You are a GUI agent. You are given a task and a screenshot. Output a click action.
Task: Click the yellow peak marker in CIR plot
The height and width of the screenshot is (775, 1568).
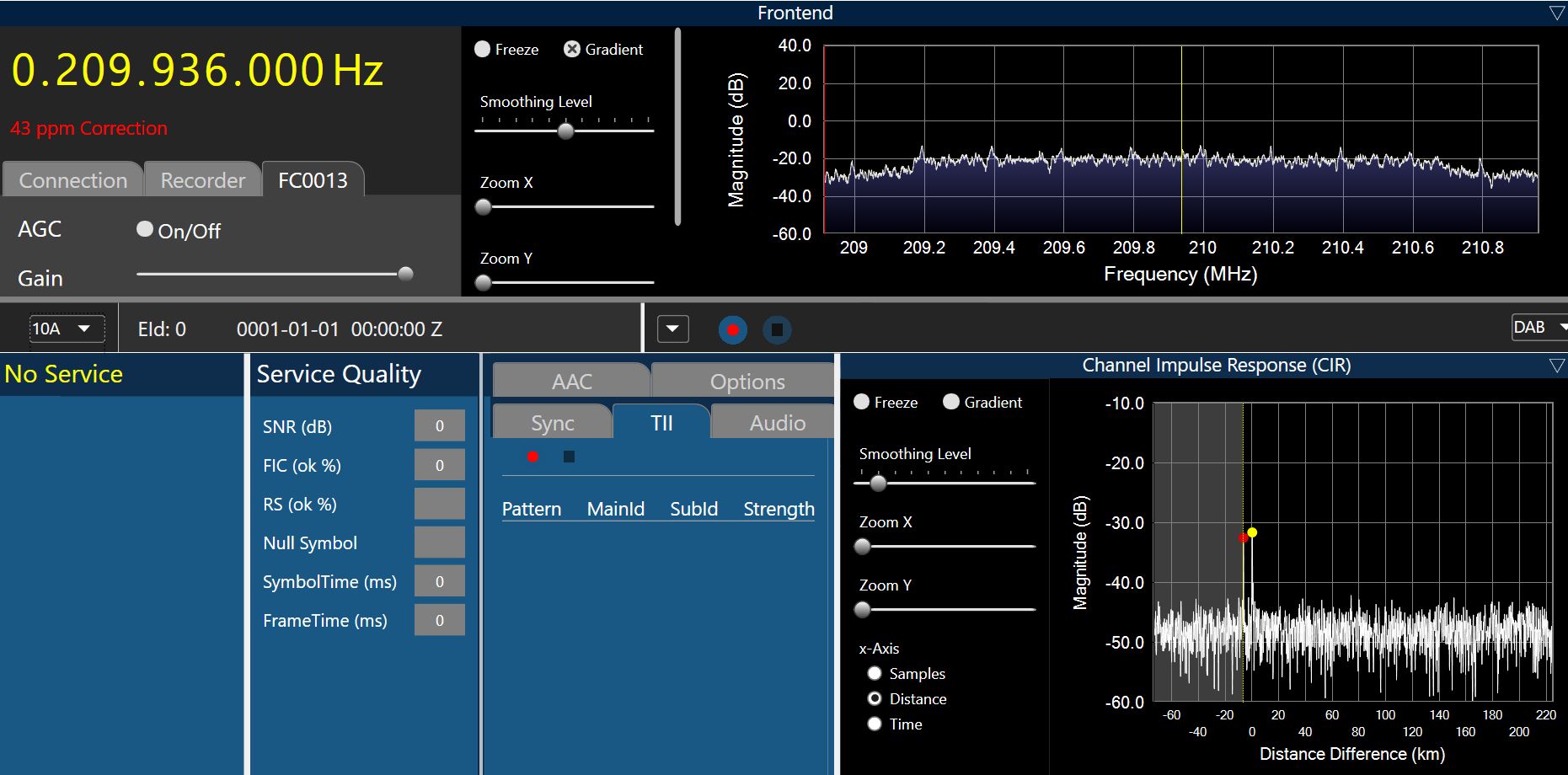(x=1252, y=532)
